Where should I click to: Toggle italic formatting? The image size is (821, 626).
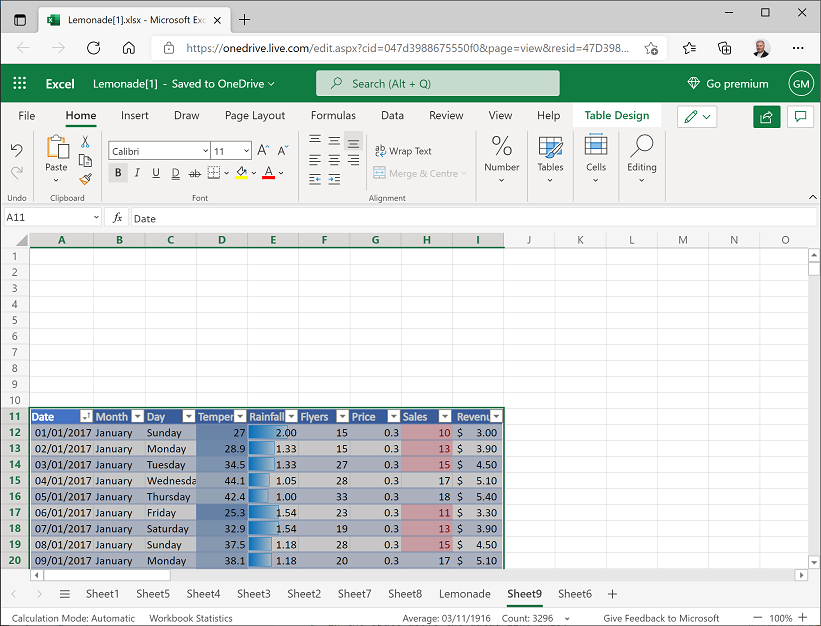click(136, 172)
